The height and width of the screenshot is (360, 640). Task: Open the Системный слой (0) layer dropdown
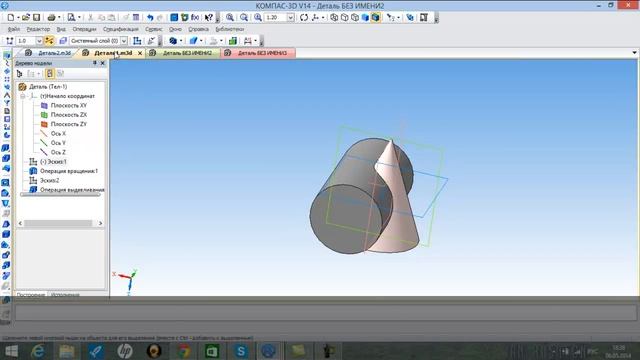tap(124, 41)
